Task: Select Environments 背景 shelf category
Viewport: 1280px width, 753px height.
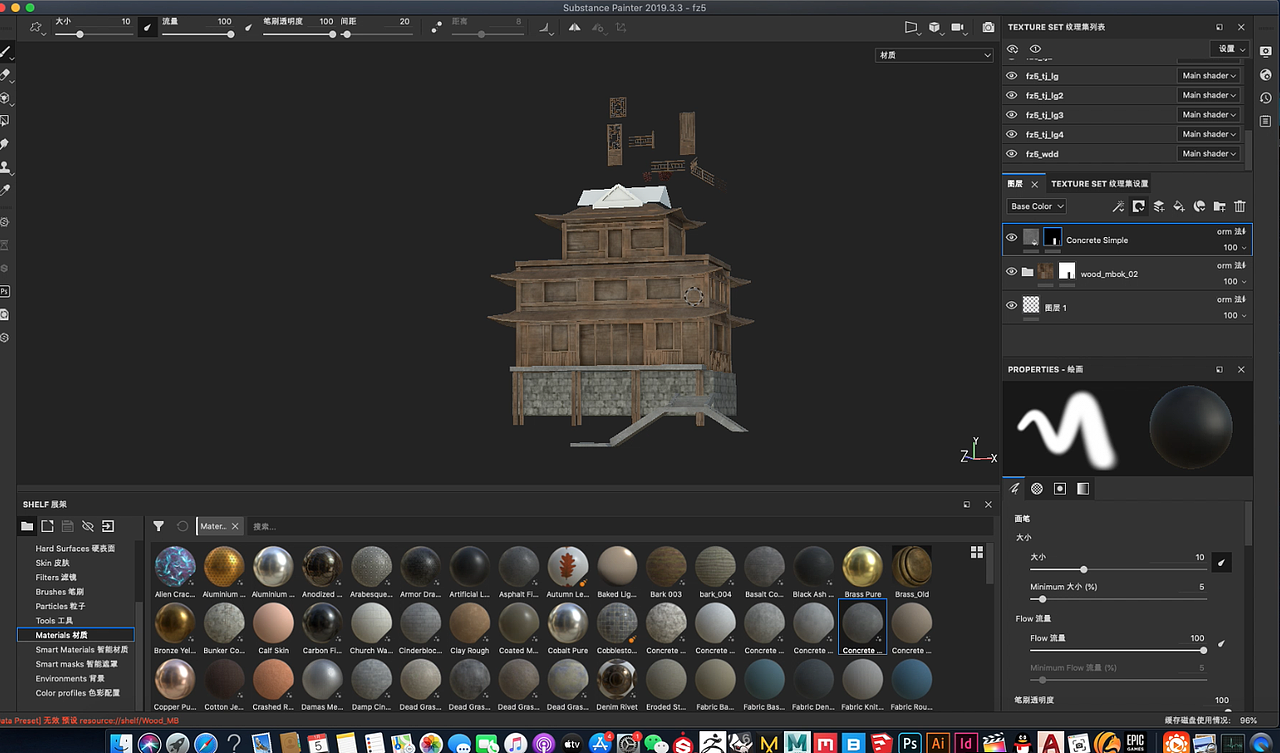Action: click(x=70, y=679)
